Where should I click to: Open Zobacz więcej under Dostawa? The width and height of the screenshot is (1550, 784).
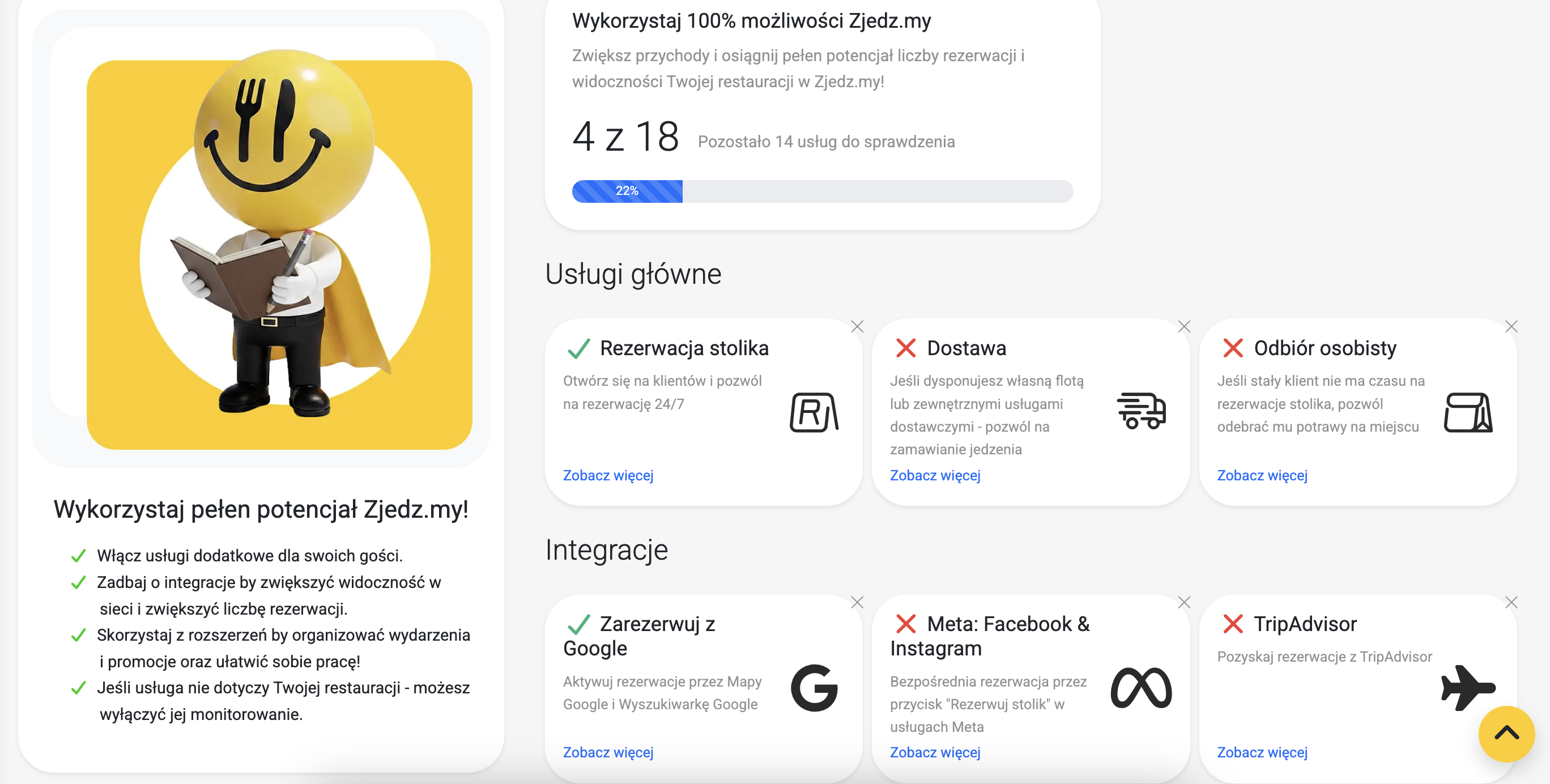click(934, 475)
